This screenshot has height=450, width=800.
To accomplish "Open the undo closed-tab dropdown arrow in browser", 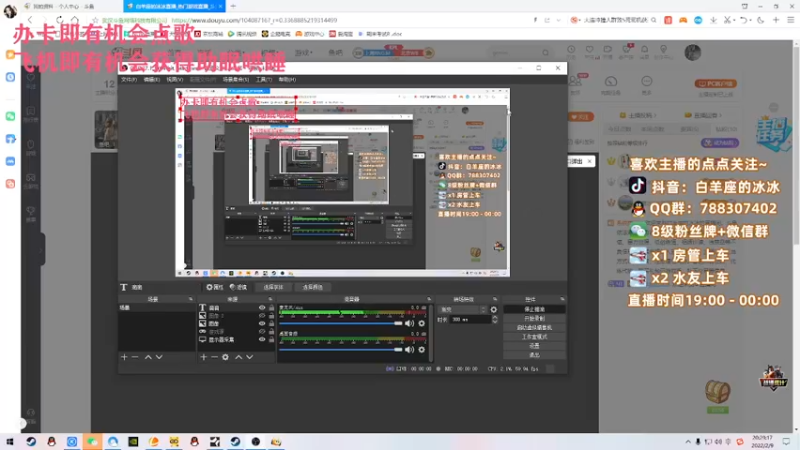I will (751, 20).
